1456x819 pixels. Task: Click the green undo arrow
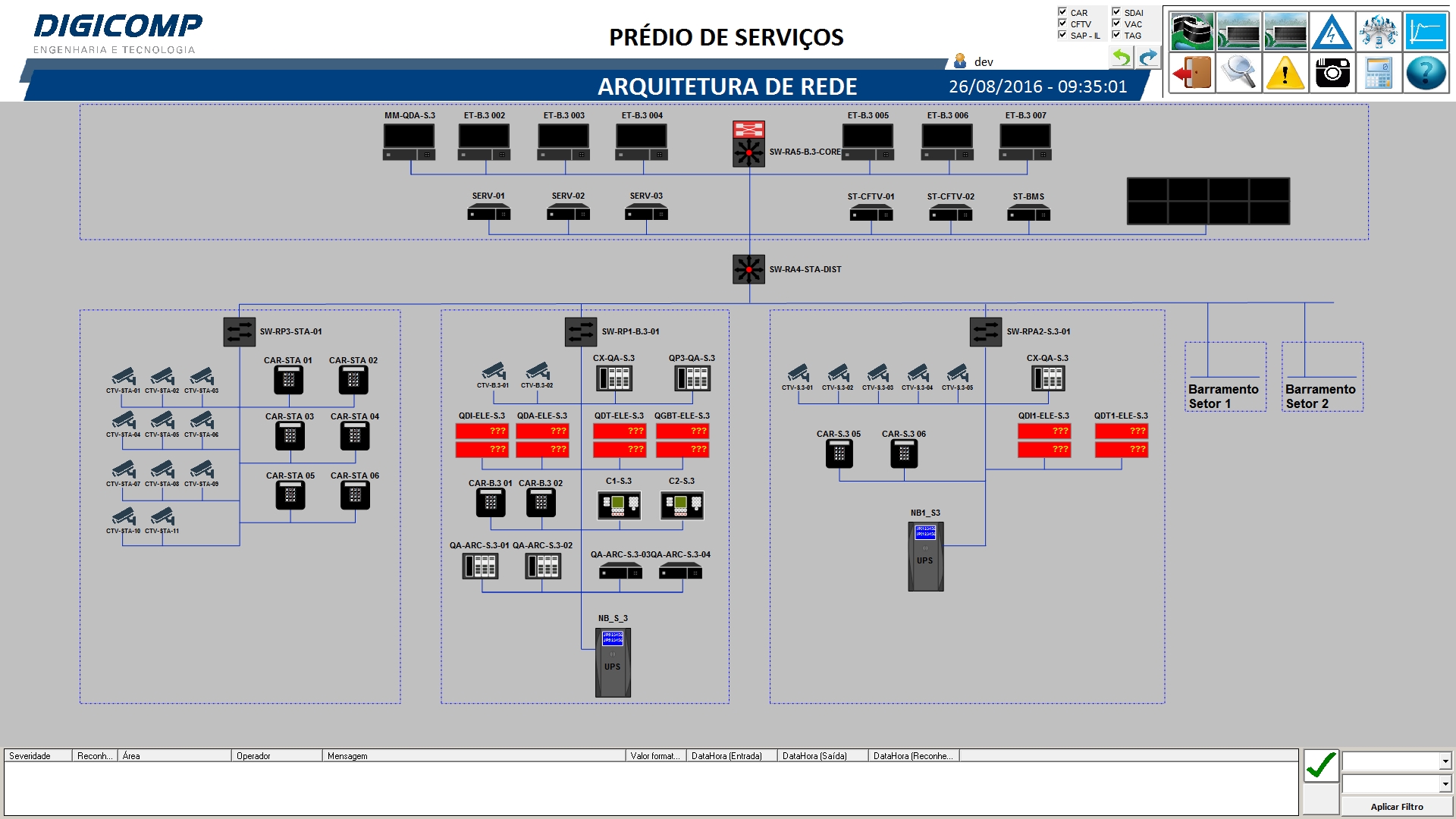point(1121,57)
